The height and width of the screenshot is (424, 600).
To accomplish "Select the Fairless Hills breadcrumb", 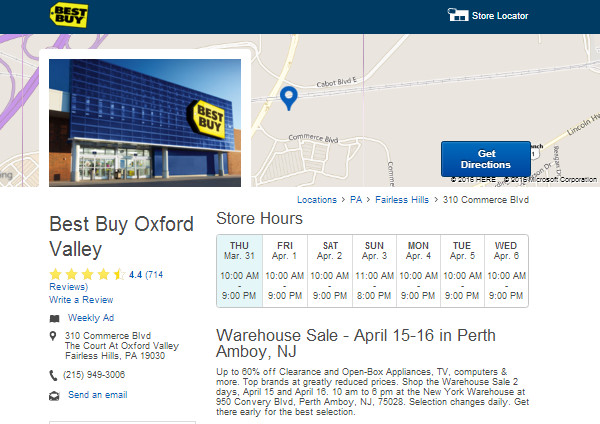I will click(401, 200).
